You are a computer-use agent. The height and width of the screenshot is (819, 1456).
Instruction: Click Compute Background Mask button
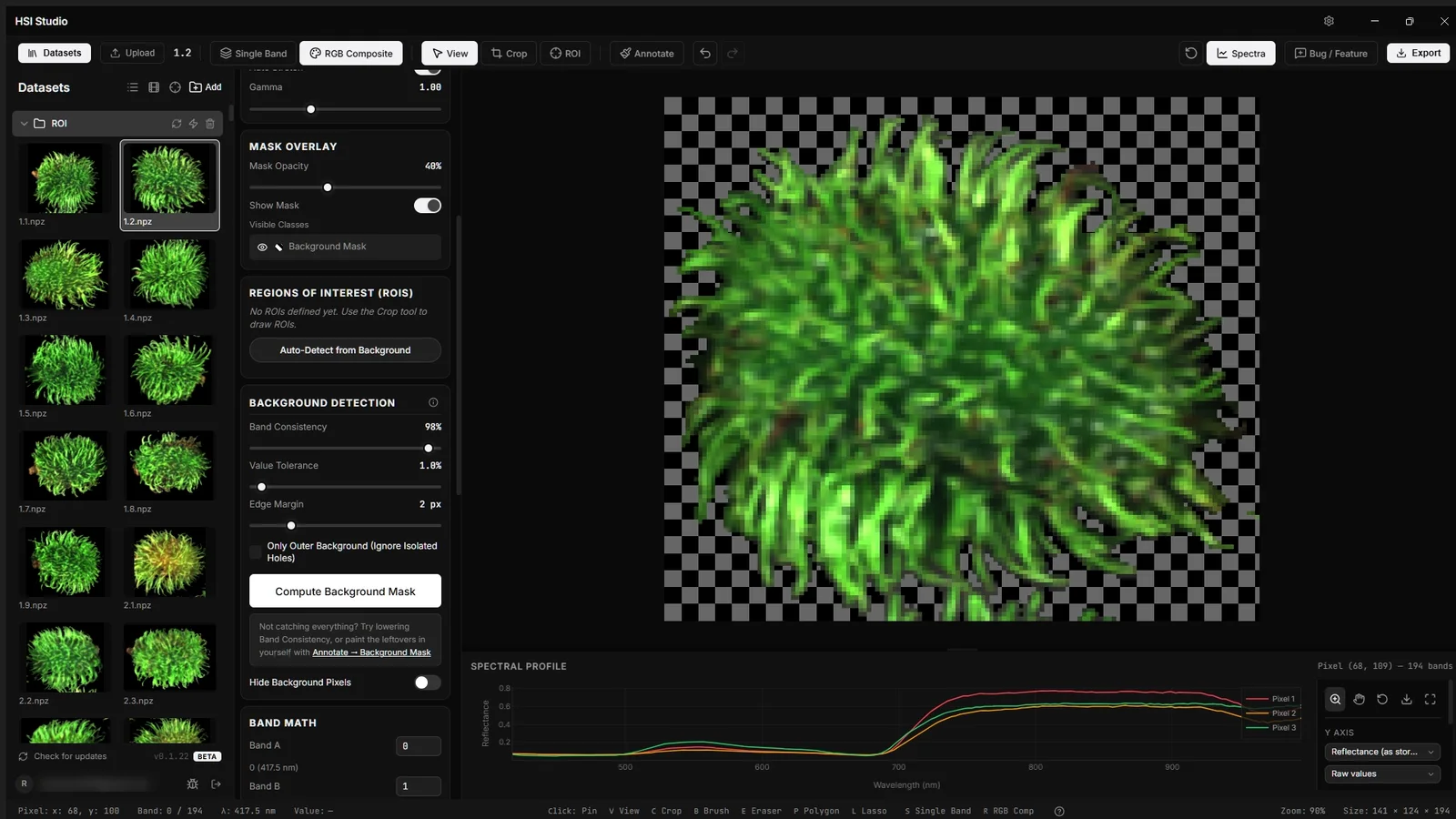[345, 591]
